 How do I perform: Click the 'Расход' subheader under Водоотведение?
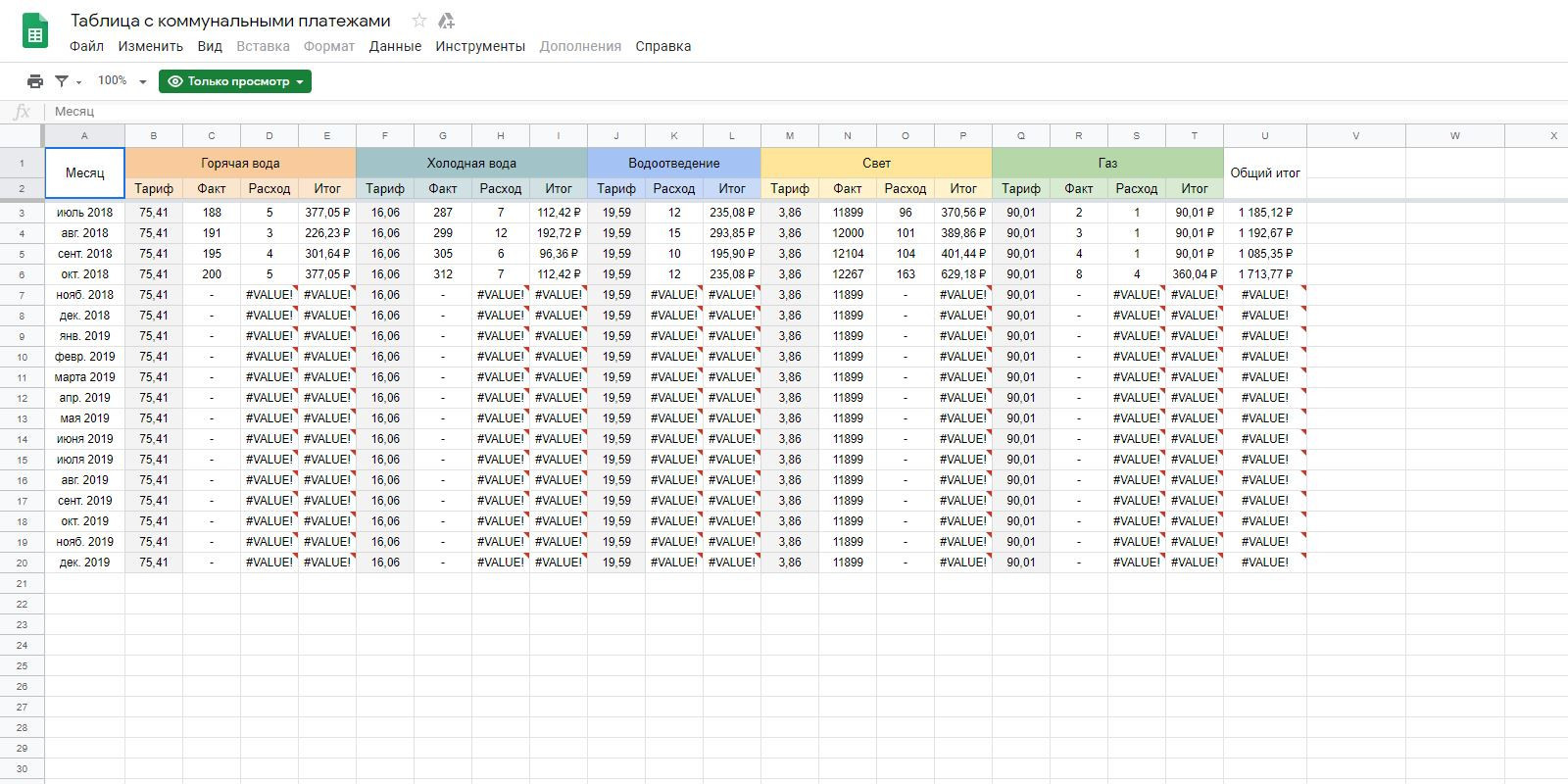tap(674, 188)
